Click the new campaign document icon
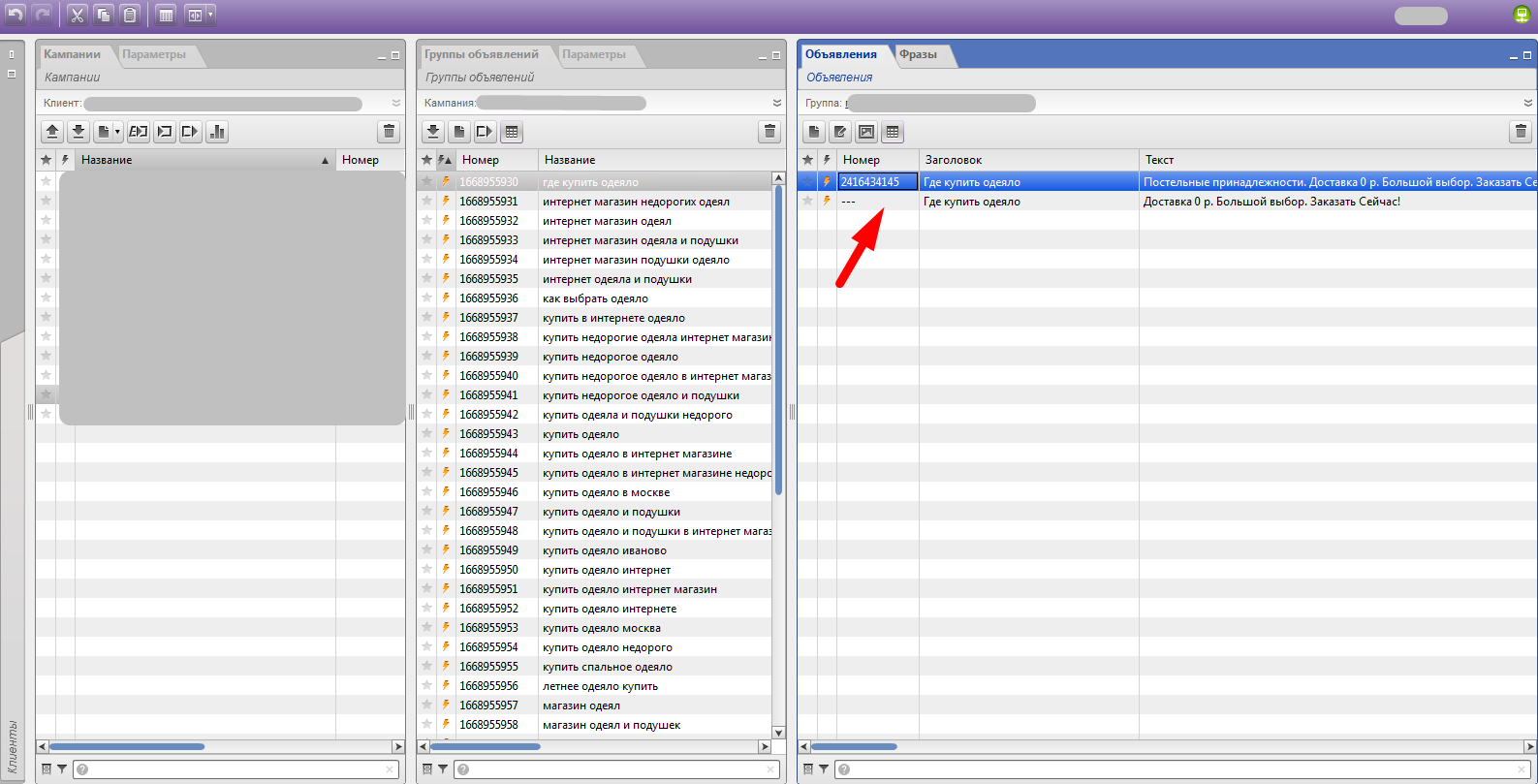The image size is (1538, 784). click(103, 132)
